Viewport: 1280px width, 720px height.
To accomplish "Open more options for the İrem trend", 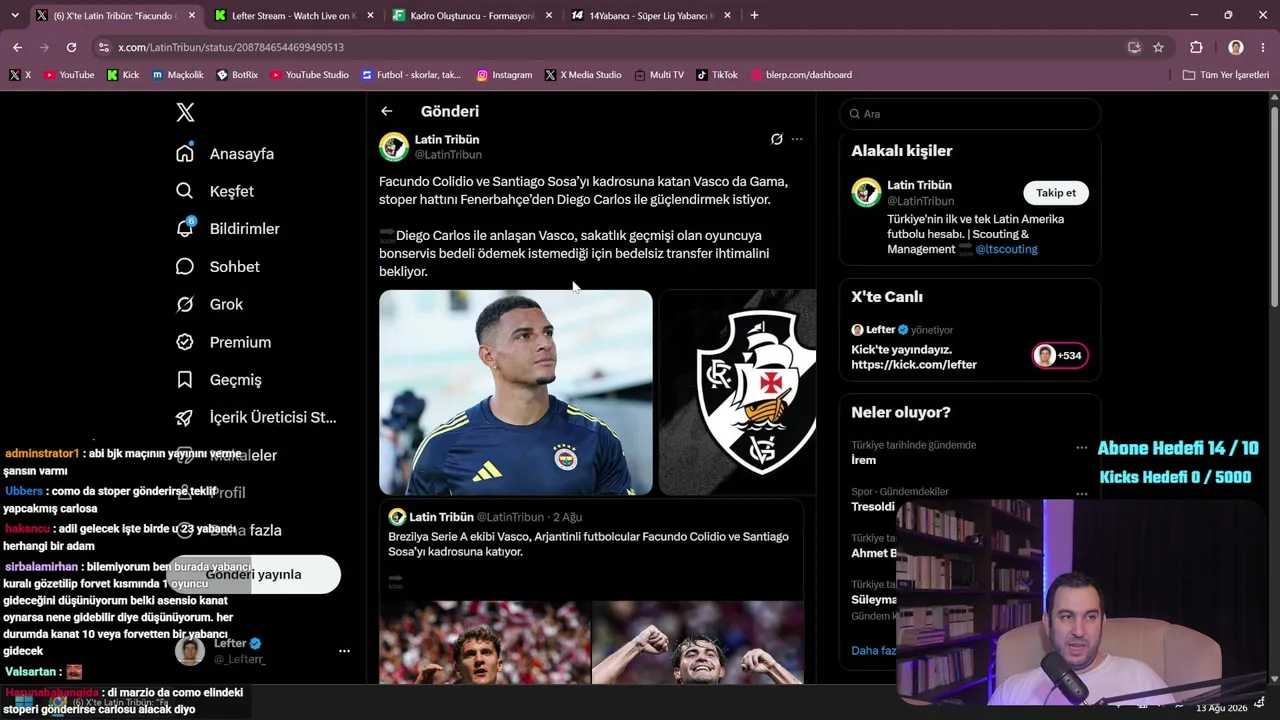I will tap(1081, 447).
